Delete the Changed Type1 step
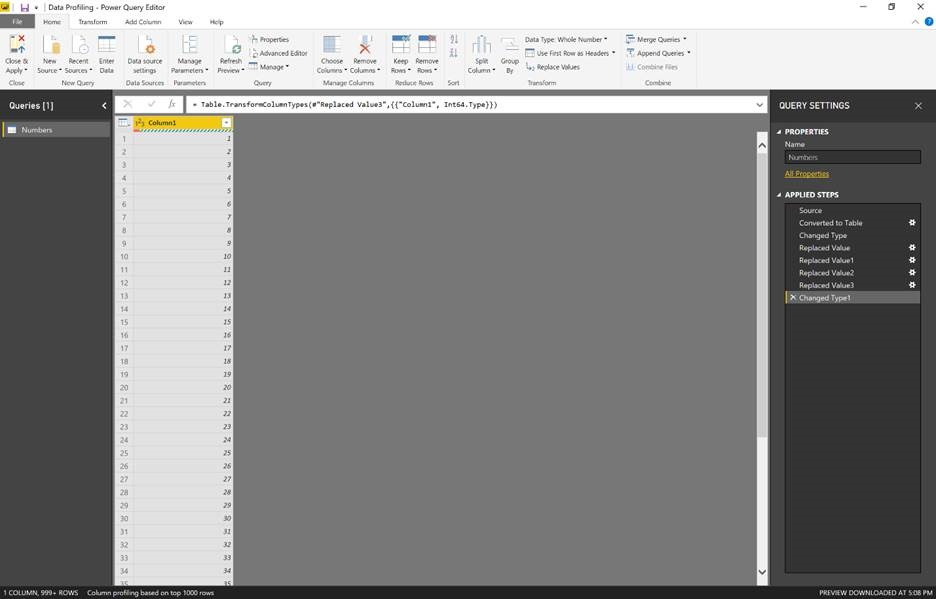Screen dimensions: 936x599 point(793,297)
